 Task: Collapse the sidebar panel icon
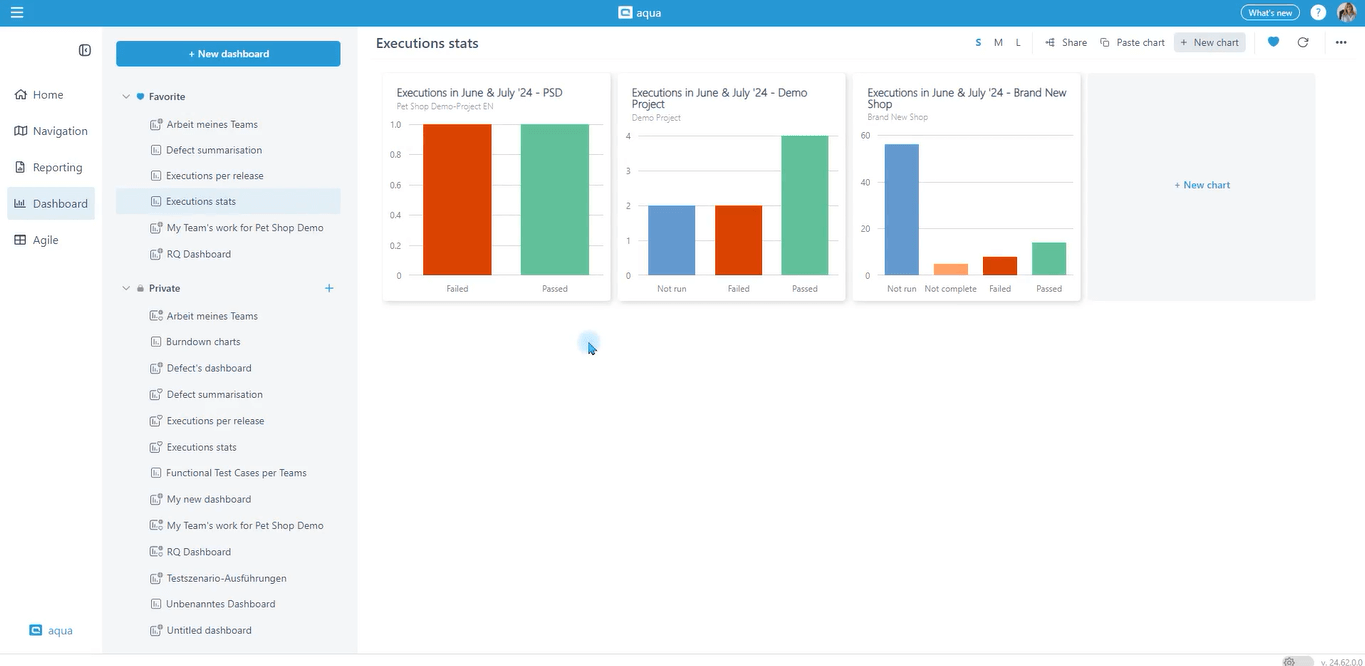pyautogui.click(x=85, y=50)
